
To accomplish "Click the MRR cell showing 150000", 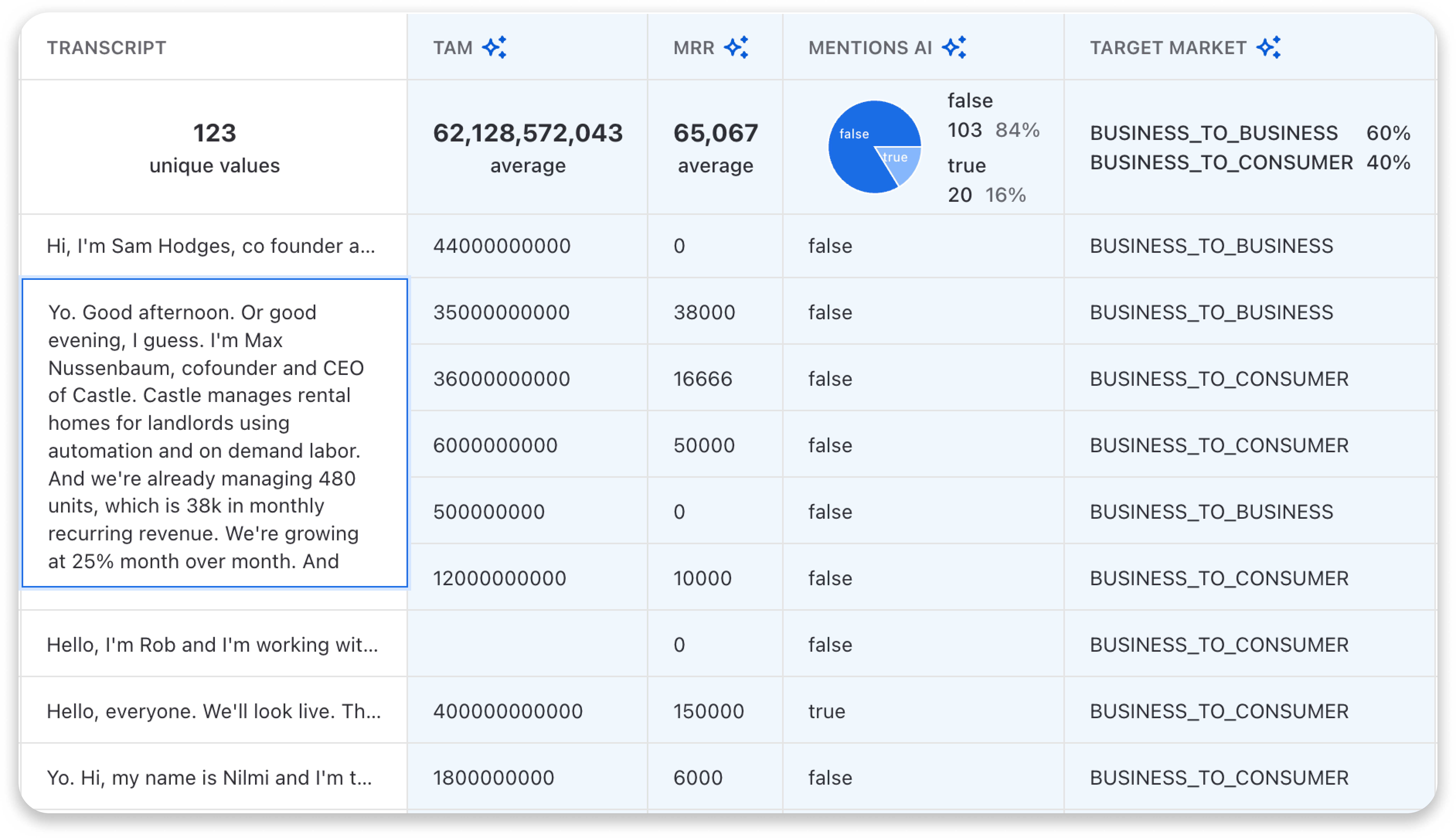I will (709, 711).
